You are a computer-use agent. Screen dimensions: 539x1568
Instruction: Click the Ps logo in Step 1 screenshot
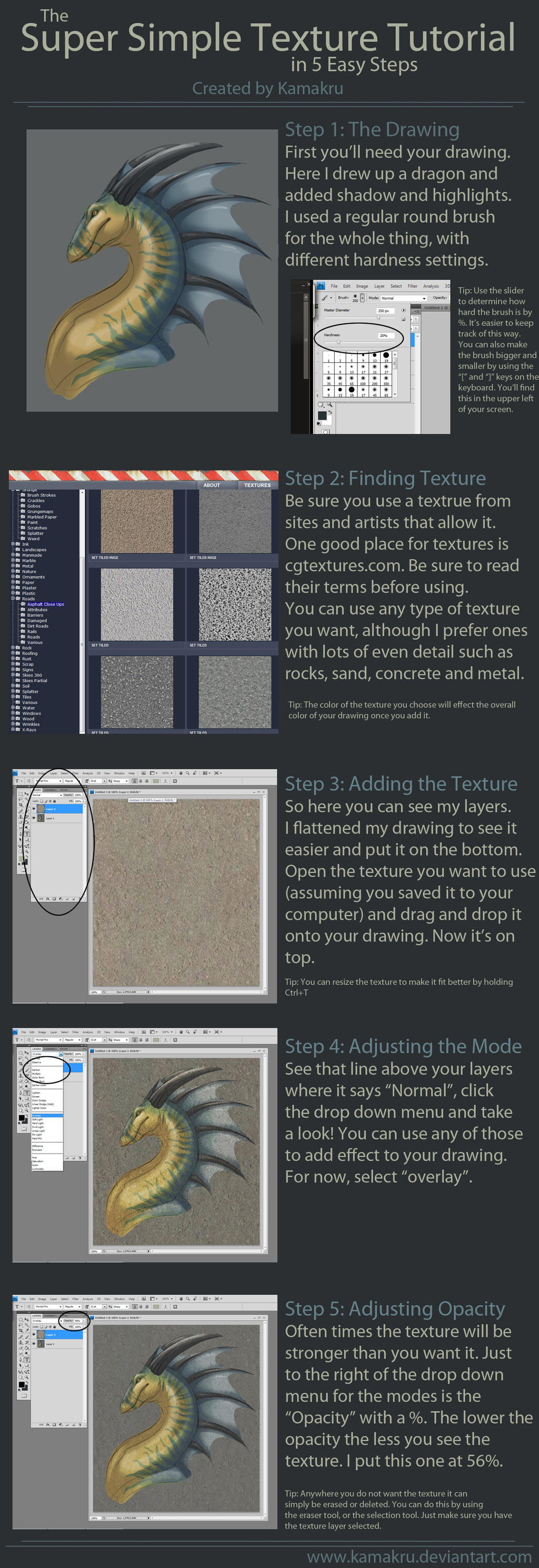(321, 286)
